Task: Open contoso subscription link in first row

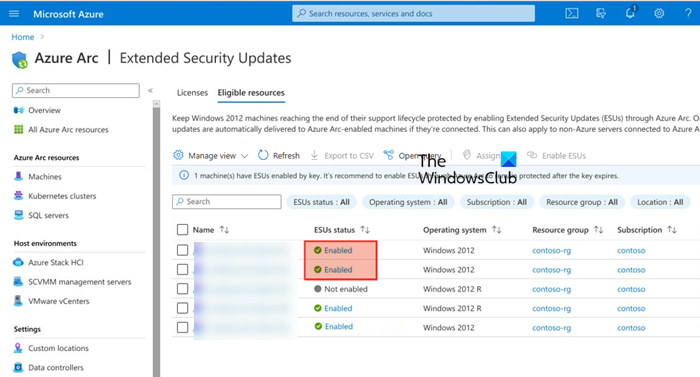Action: click(631, 250)
